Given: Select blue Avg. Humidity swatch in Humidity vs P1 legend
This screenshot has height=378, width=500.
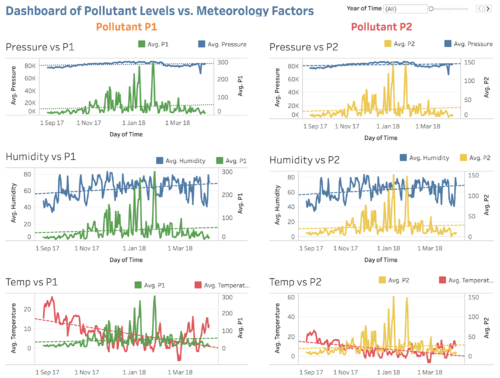Looking at the screenshot, I should coord(160,160).
